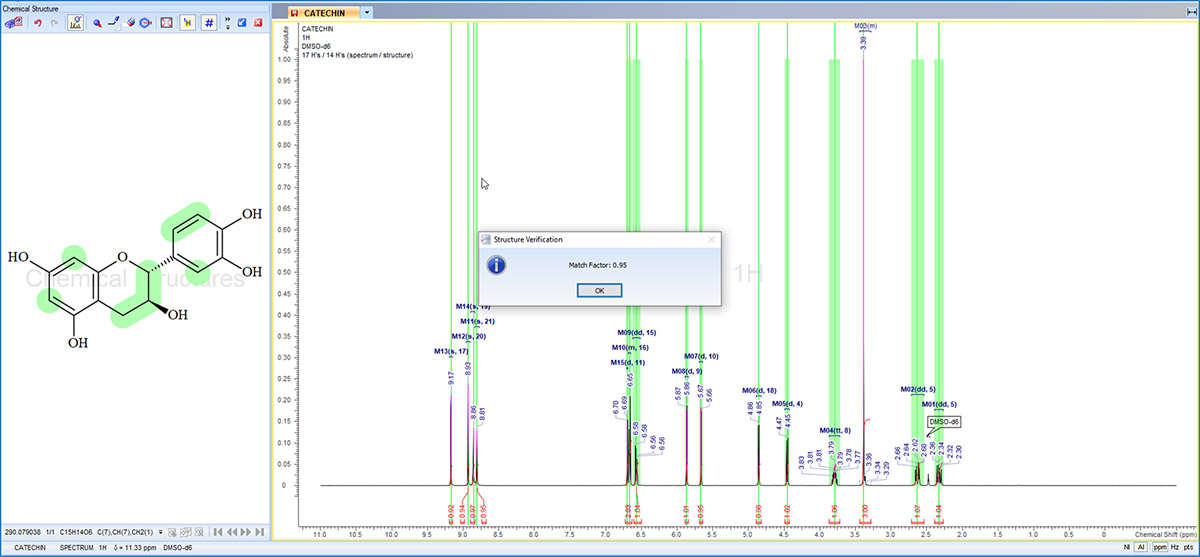Click the DMSO-d6 peak annotation label

pyautogui.click(x=944, y=422)
